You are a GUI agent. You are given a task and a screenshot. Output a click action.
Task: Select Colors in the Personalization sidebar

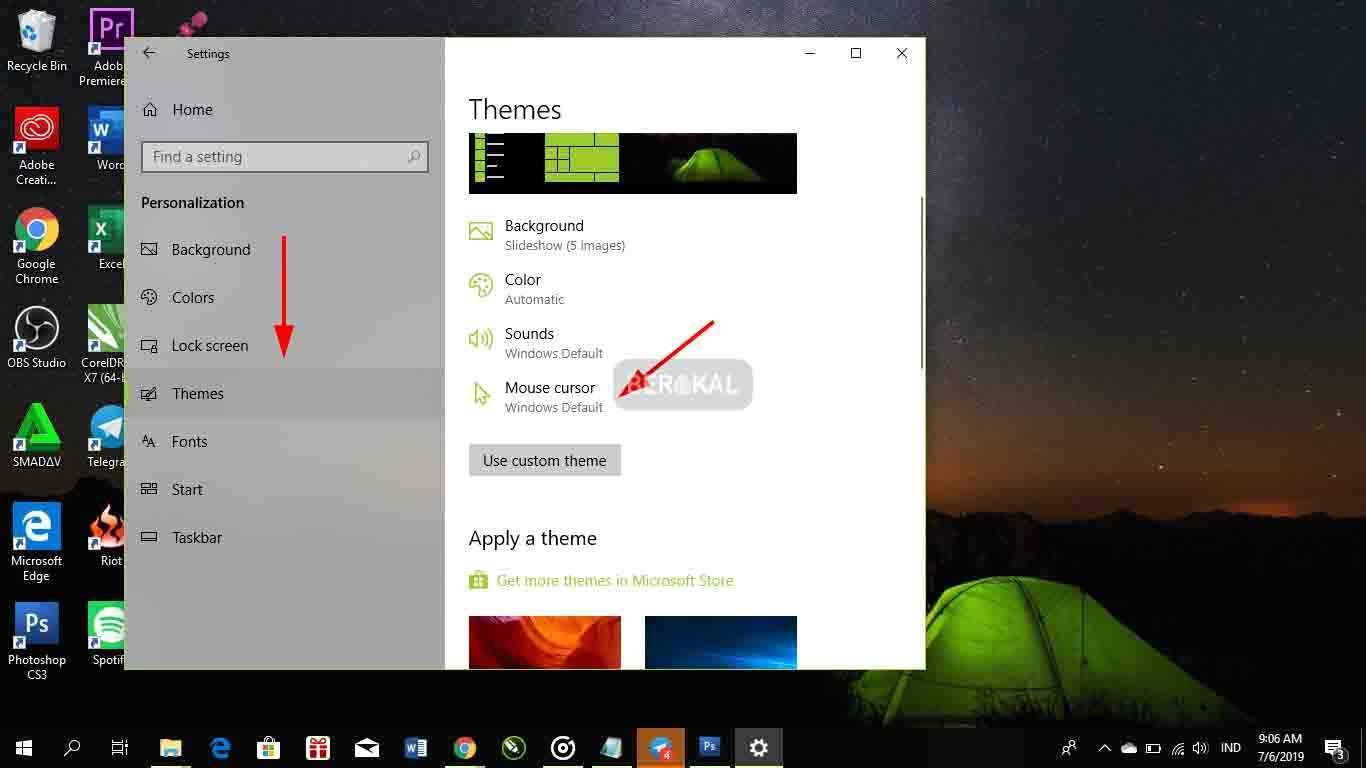coord(284,298)
